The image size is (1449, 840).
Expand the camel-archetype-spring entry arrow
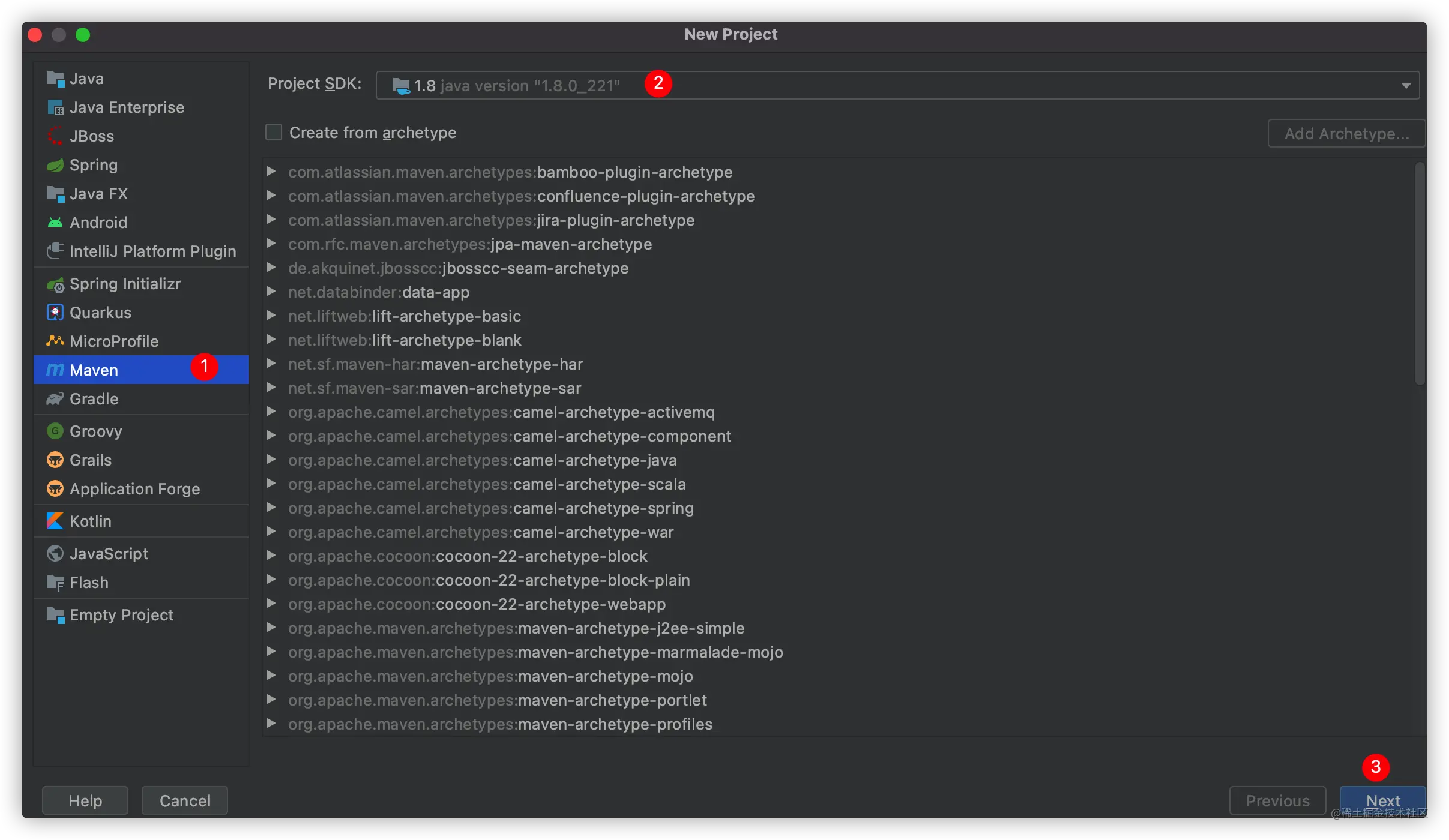pos(271,508)
